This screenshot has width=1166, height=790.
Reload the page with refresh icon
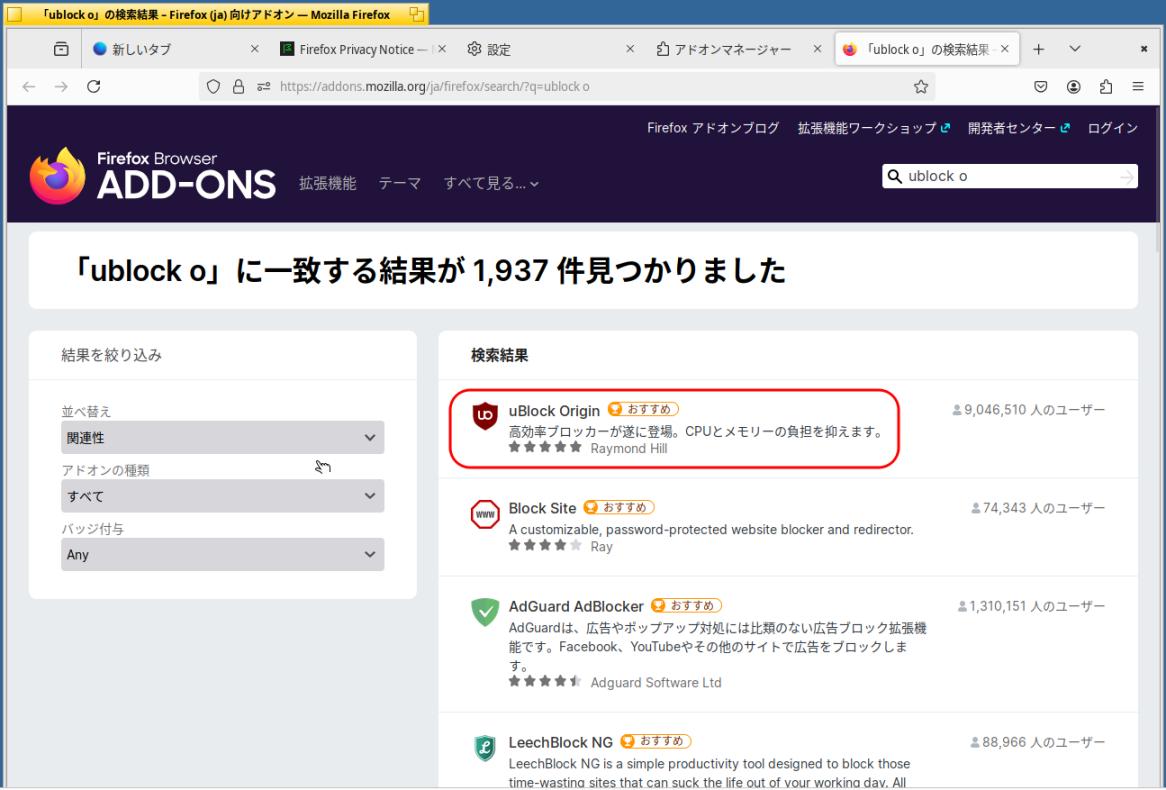(94, 86)
